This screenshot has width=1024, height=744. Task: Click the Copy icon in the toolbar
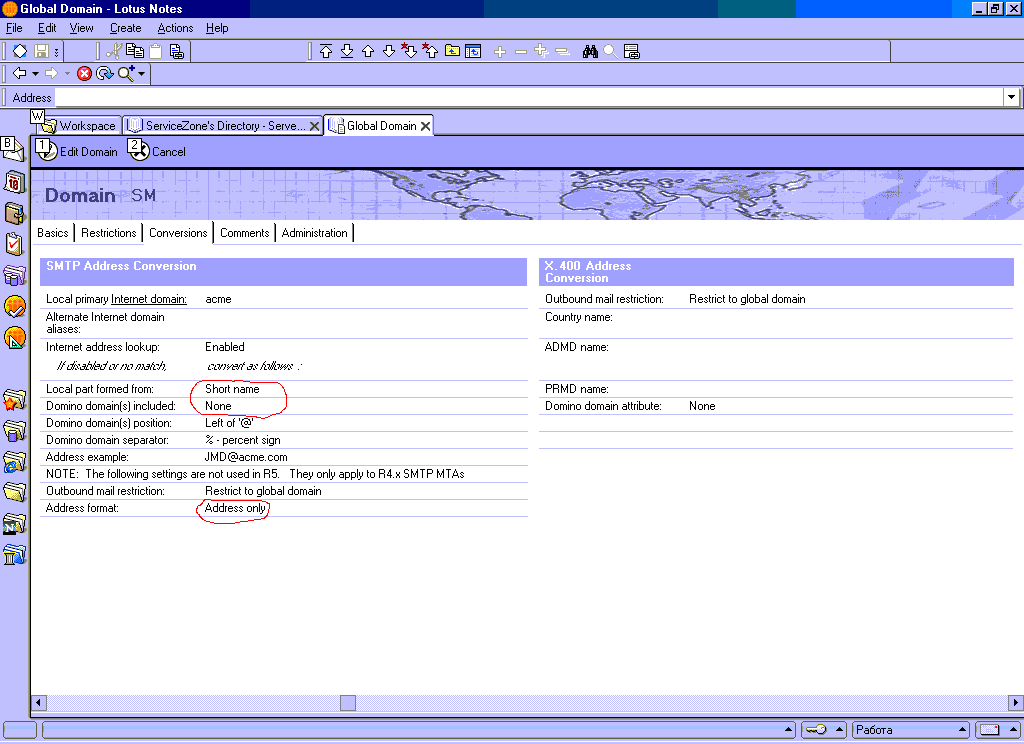[135, 51]
